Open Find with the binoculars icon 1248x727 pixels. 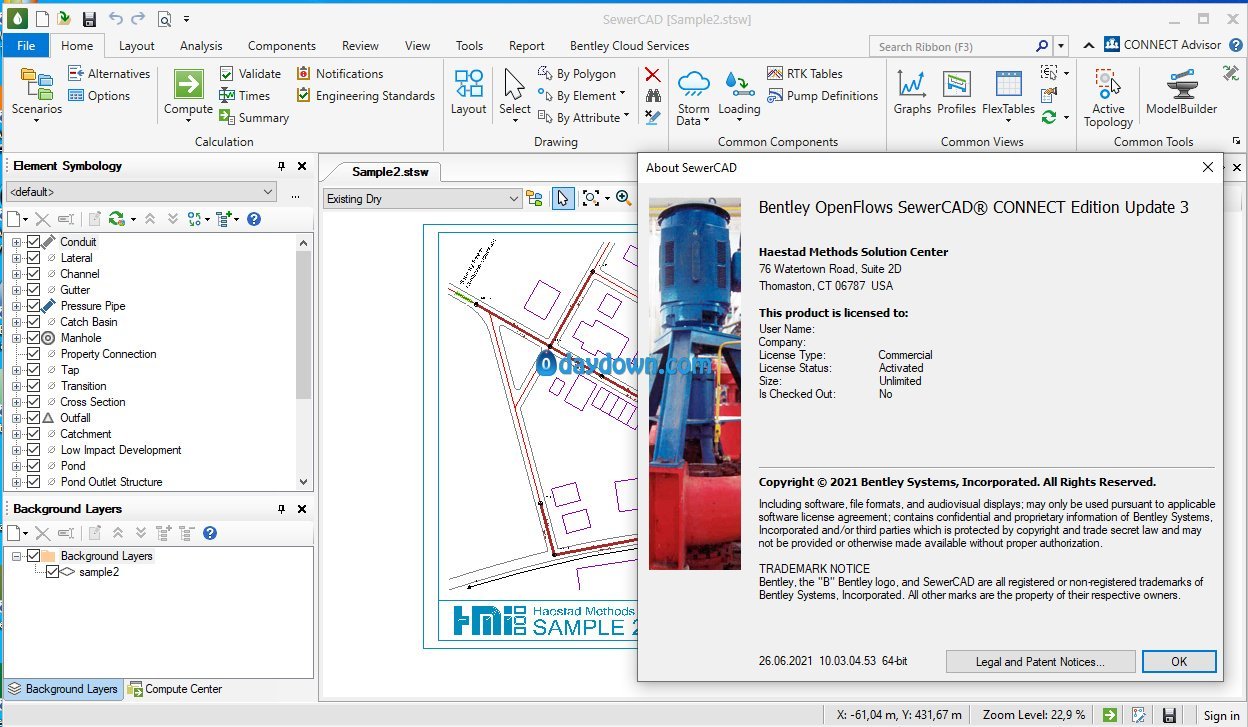[x=653, y=96]
